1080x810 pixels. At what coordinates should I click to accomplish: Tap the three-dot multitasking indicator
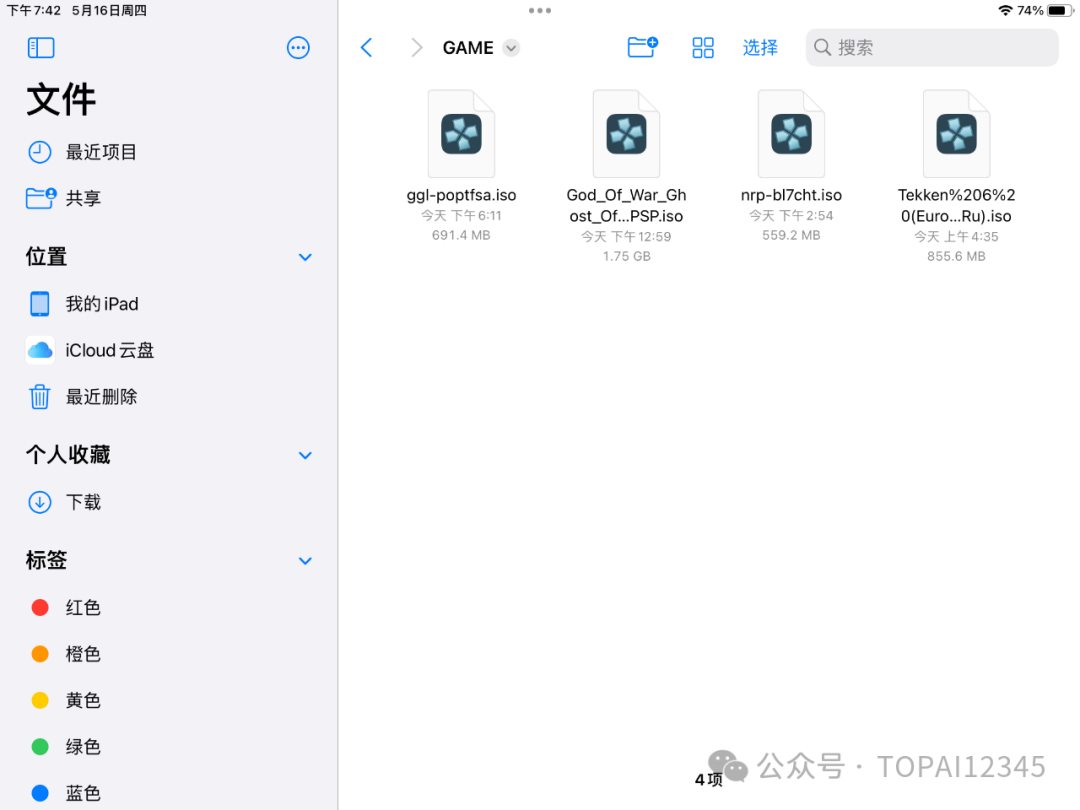[x=540, y=10]
